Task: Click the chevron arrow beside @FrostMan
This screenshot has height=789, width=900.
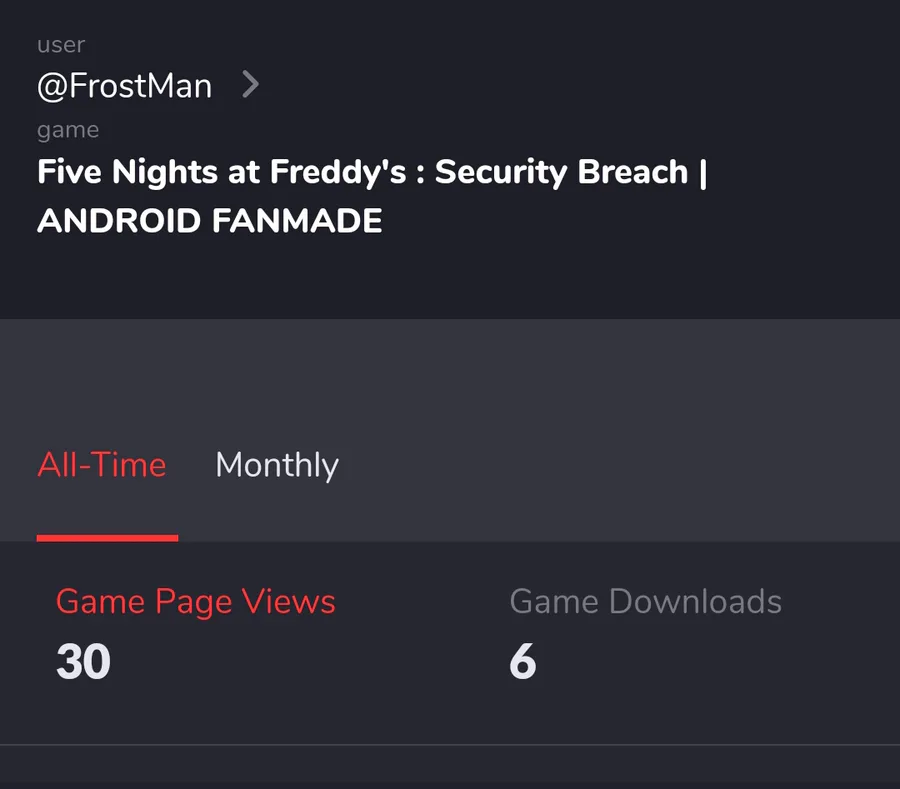Action: 250,84
